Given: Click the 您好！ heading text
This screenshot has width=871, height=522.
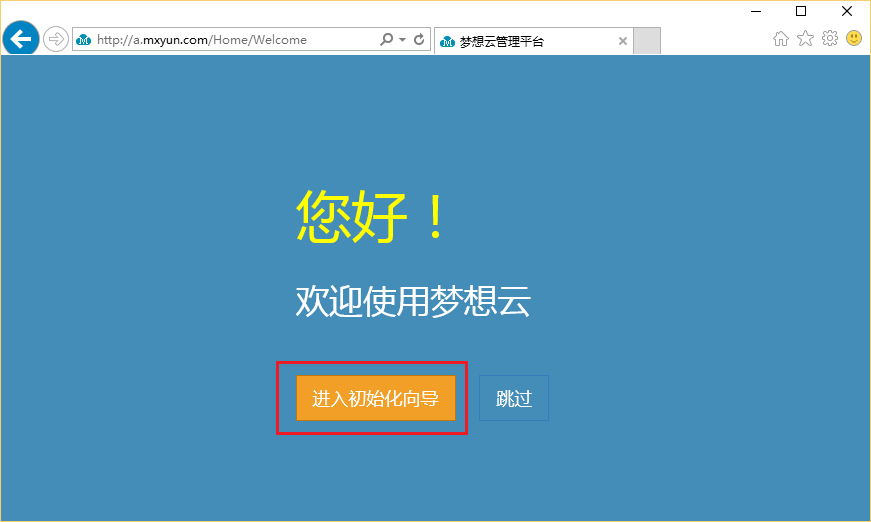Looking at the screenshot, I should (x=371, y=217).
